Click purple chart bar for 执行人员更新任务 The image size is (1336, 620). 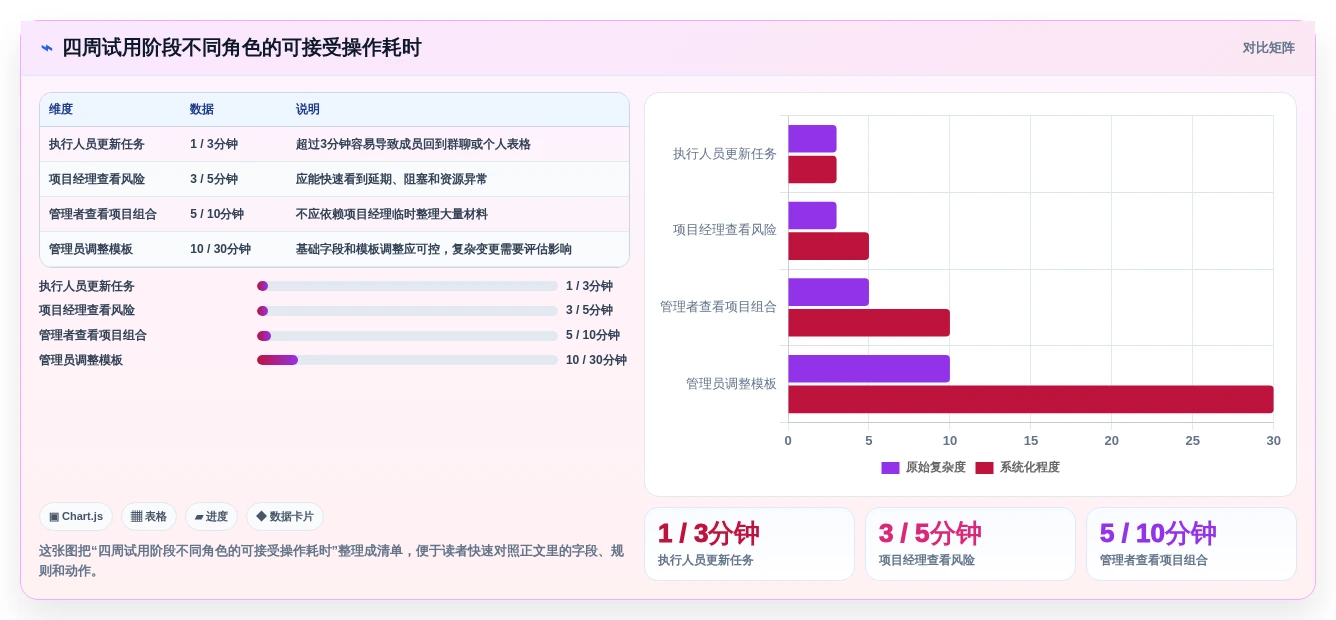tap(812, 139)
